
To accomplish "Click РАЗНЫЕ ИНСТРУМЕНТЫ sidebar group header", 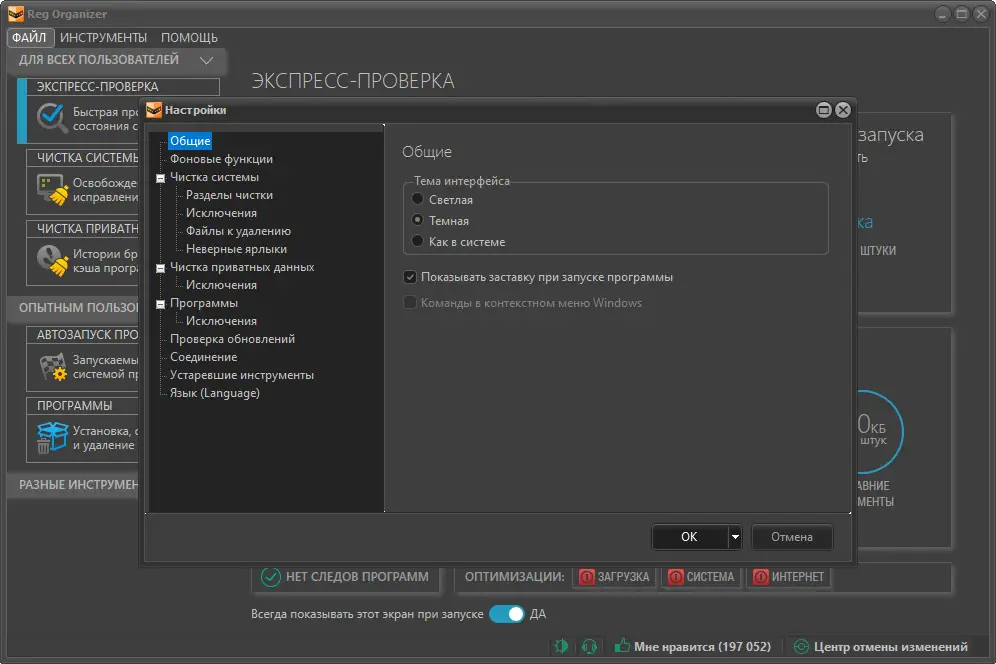I will point(74,485).
